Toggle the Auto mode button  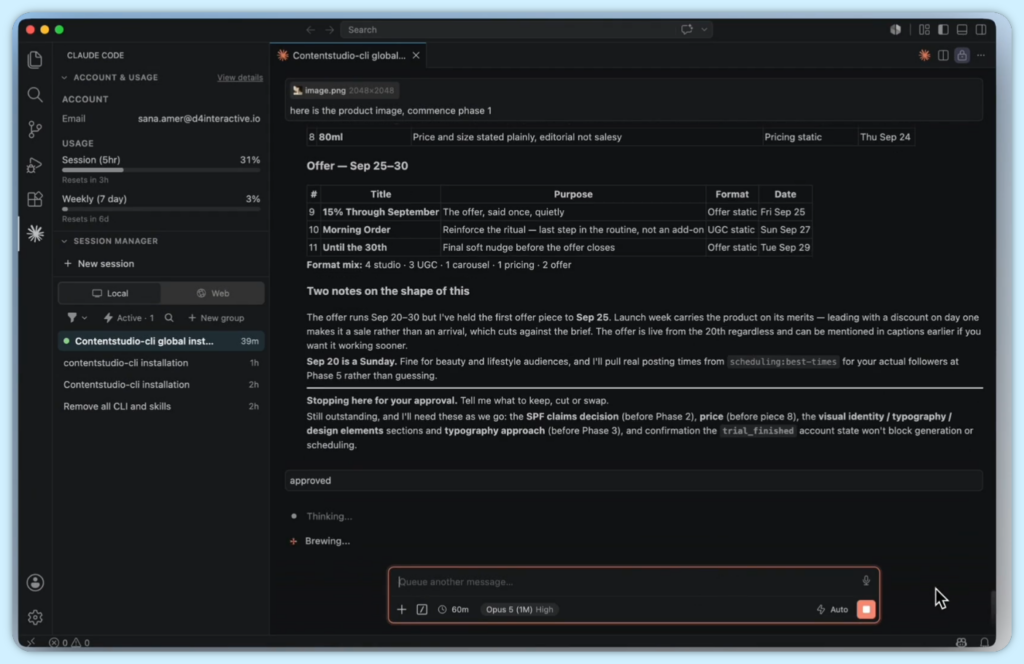(x=832, y=609)
